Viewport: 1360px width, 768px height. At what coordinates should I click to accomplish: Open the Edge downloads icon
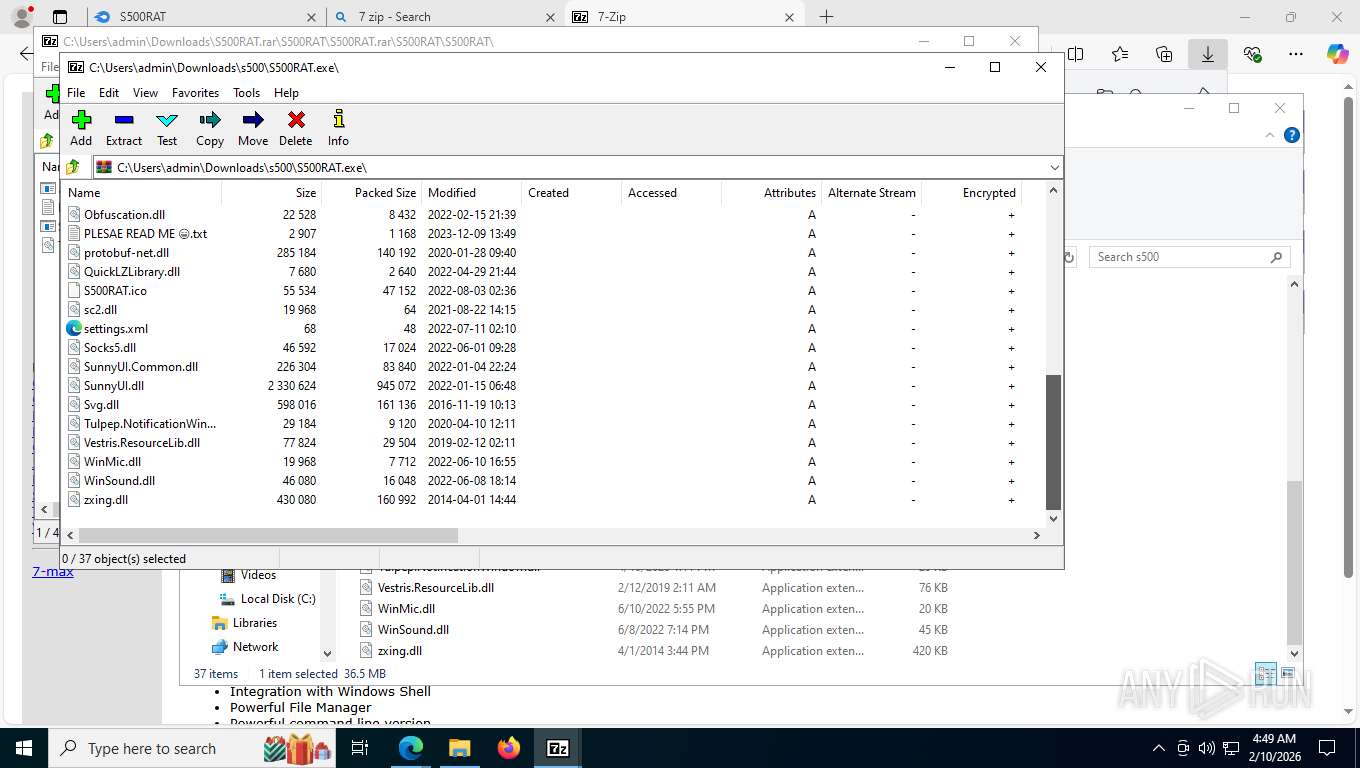1208,55
